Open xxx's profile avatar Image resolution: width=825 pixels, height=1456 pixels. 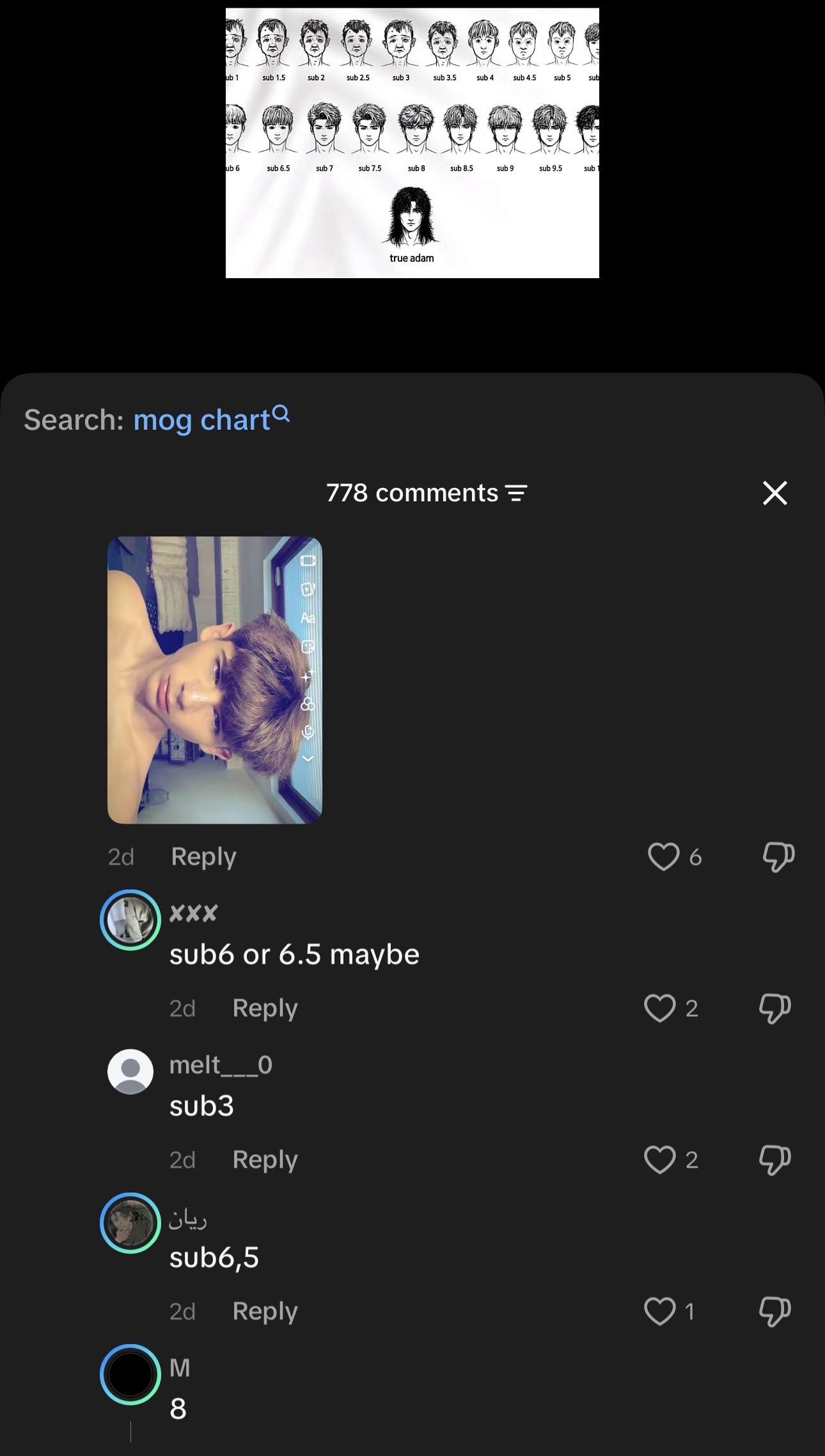[130, 920]
